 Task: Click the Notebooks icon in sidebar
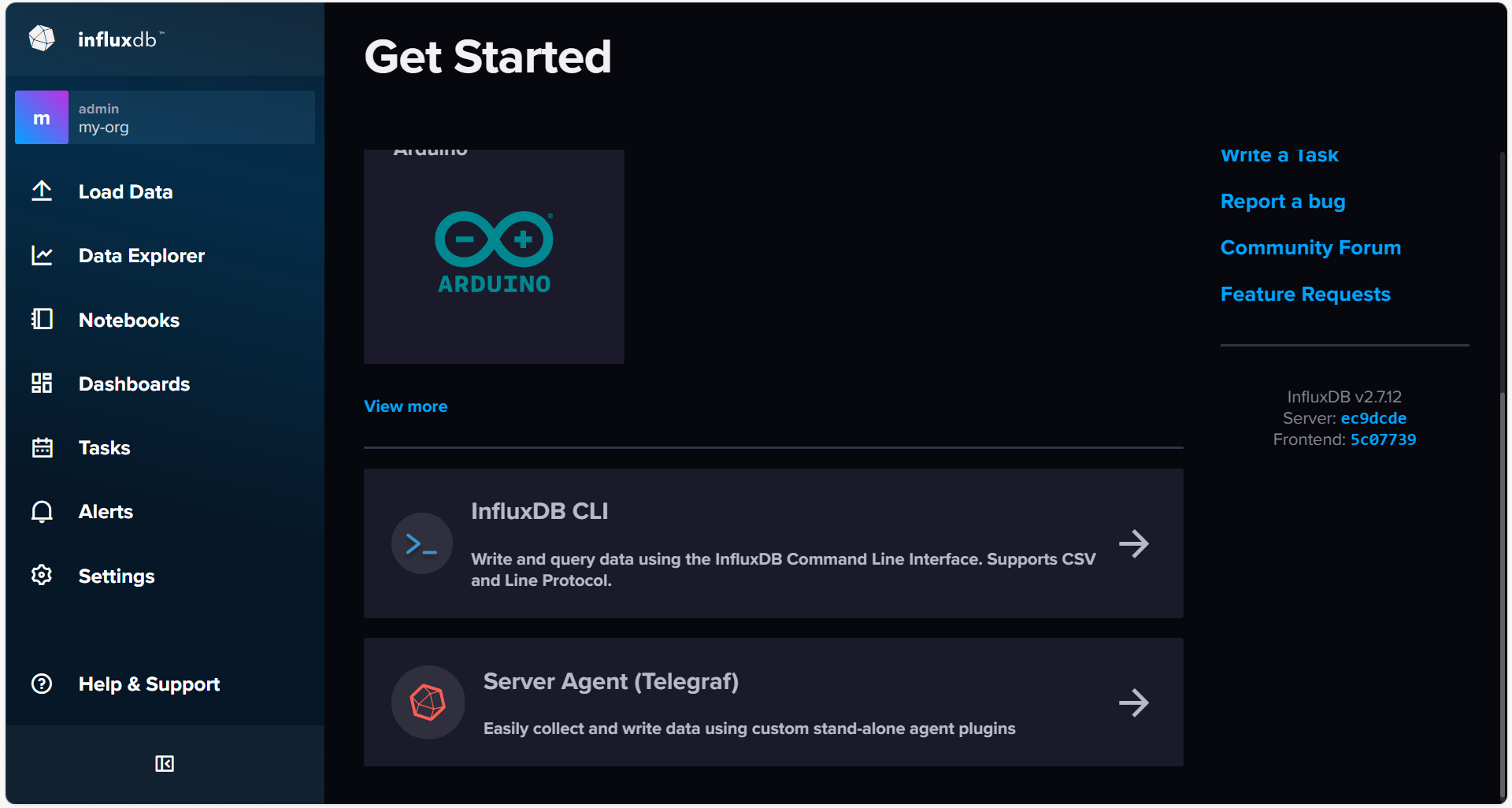[41, 319]
